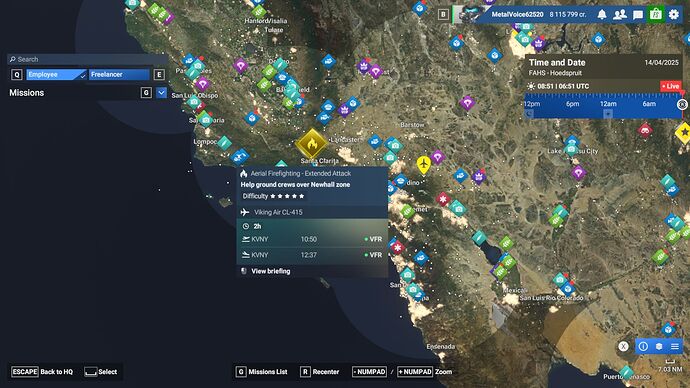This screenshot has width=690, height=388.
Task: Click the 2h duration row
Action: point(312,226)
